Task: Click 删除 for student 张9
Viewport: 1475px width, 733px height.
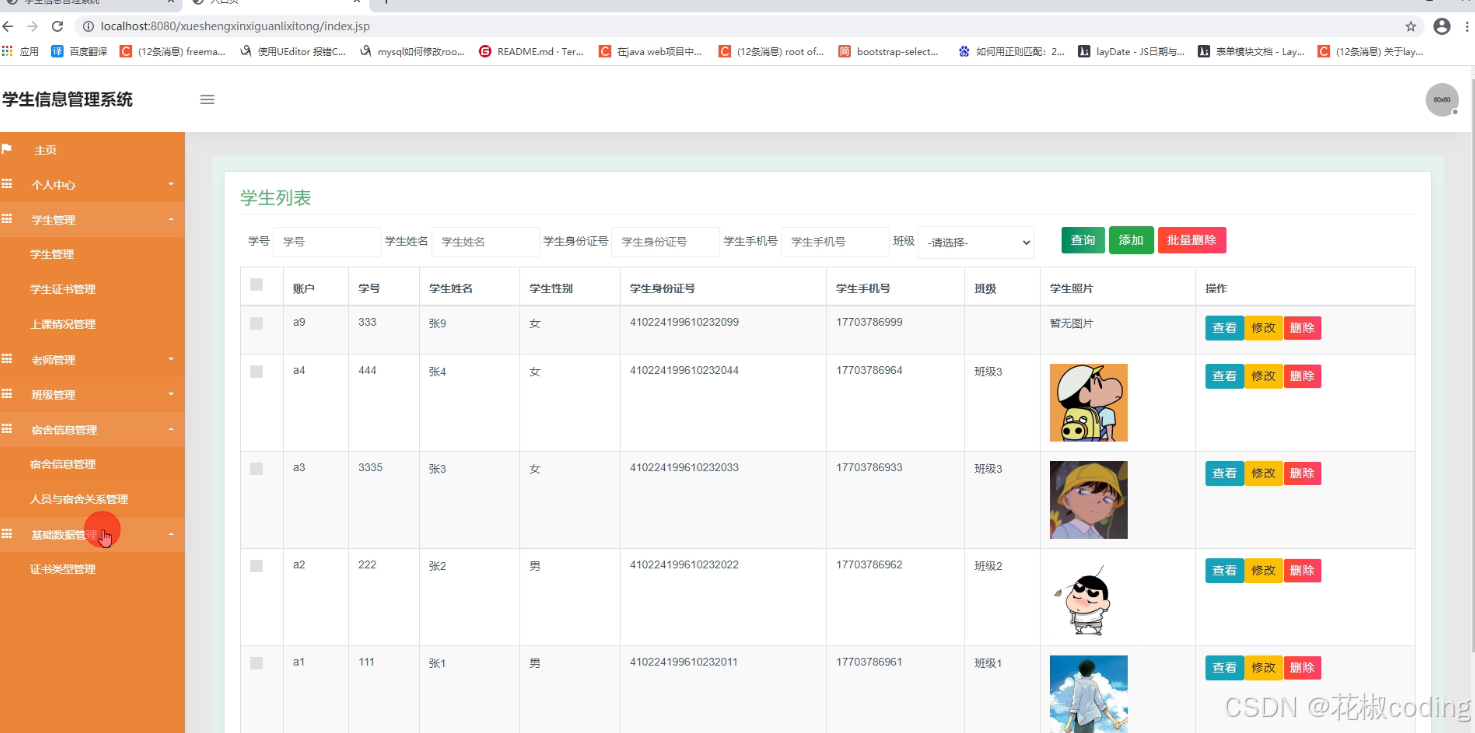Action: pos(1302,328)
